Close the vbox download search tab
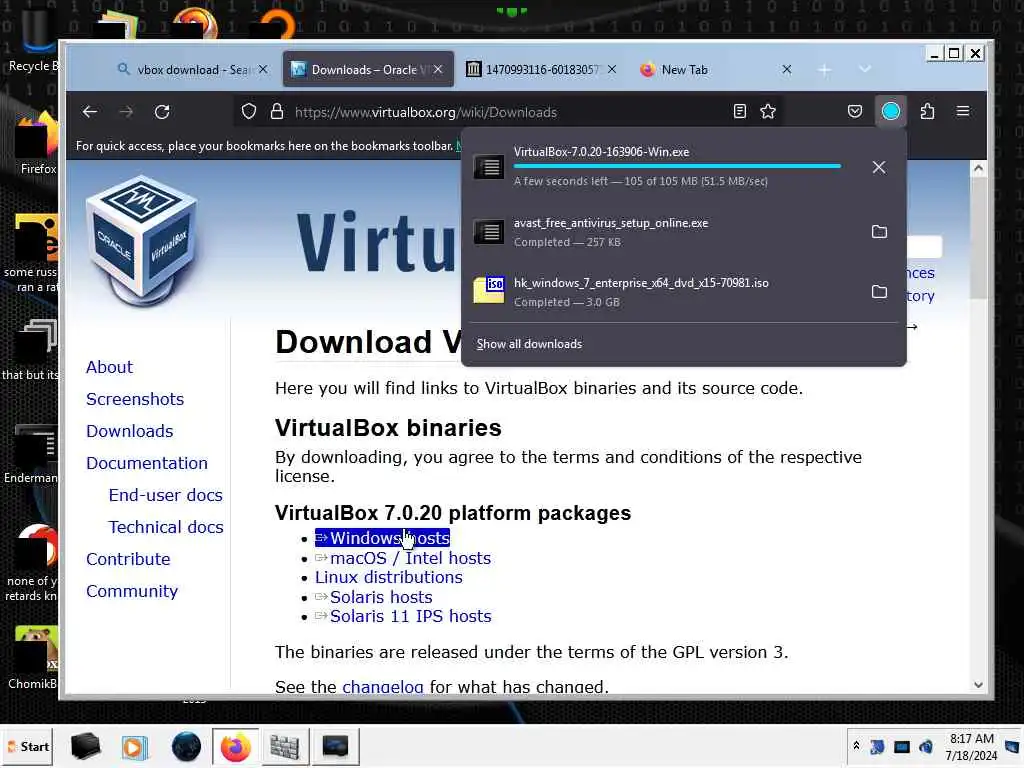This screenshot has width=1024, height=768. click(x=263, y=69)
